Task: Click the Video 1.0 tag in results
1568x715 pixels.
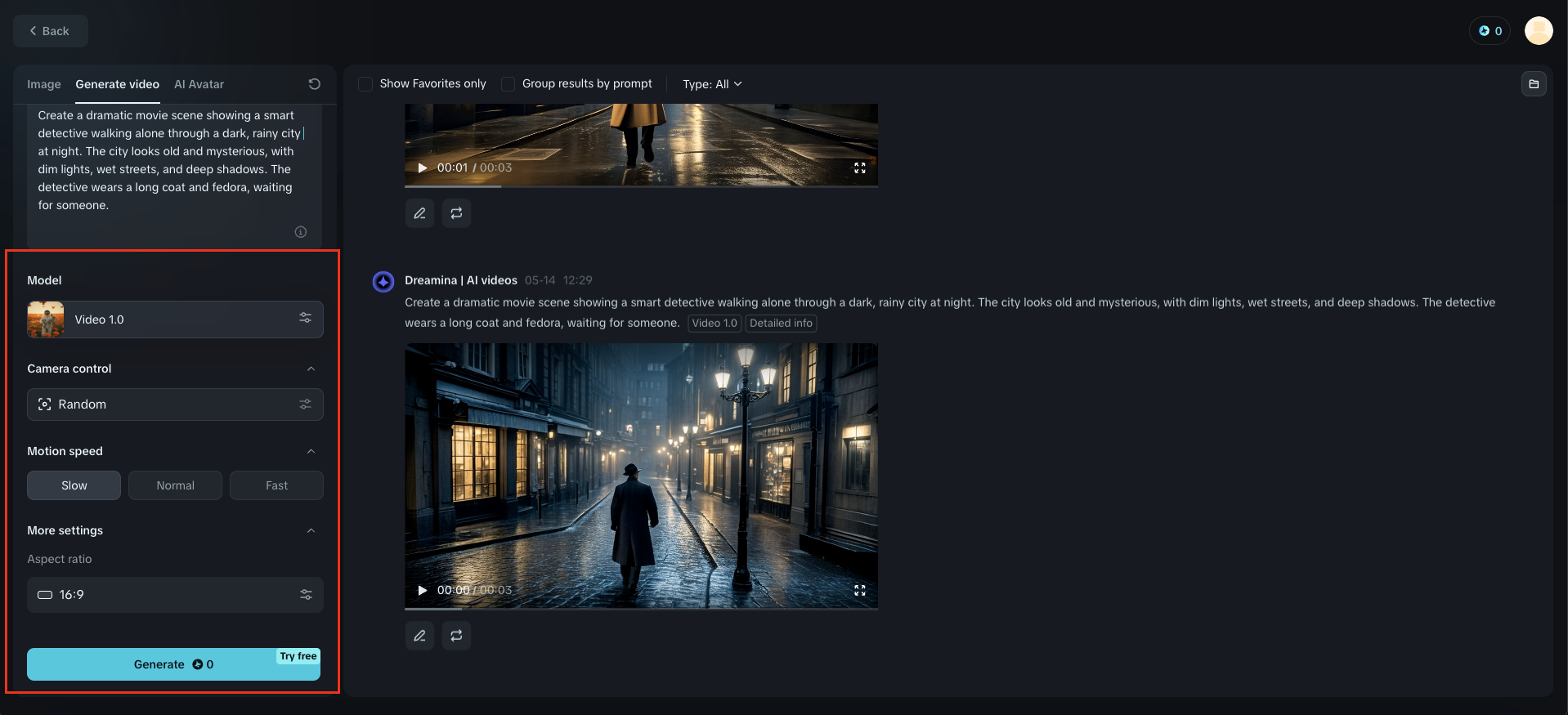Action: tap(715, 324)
